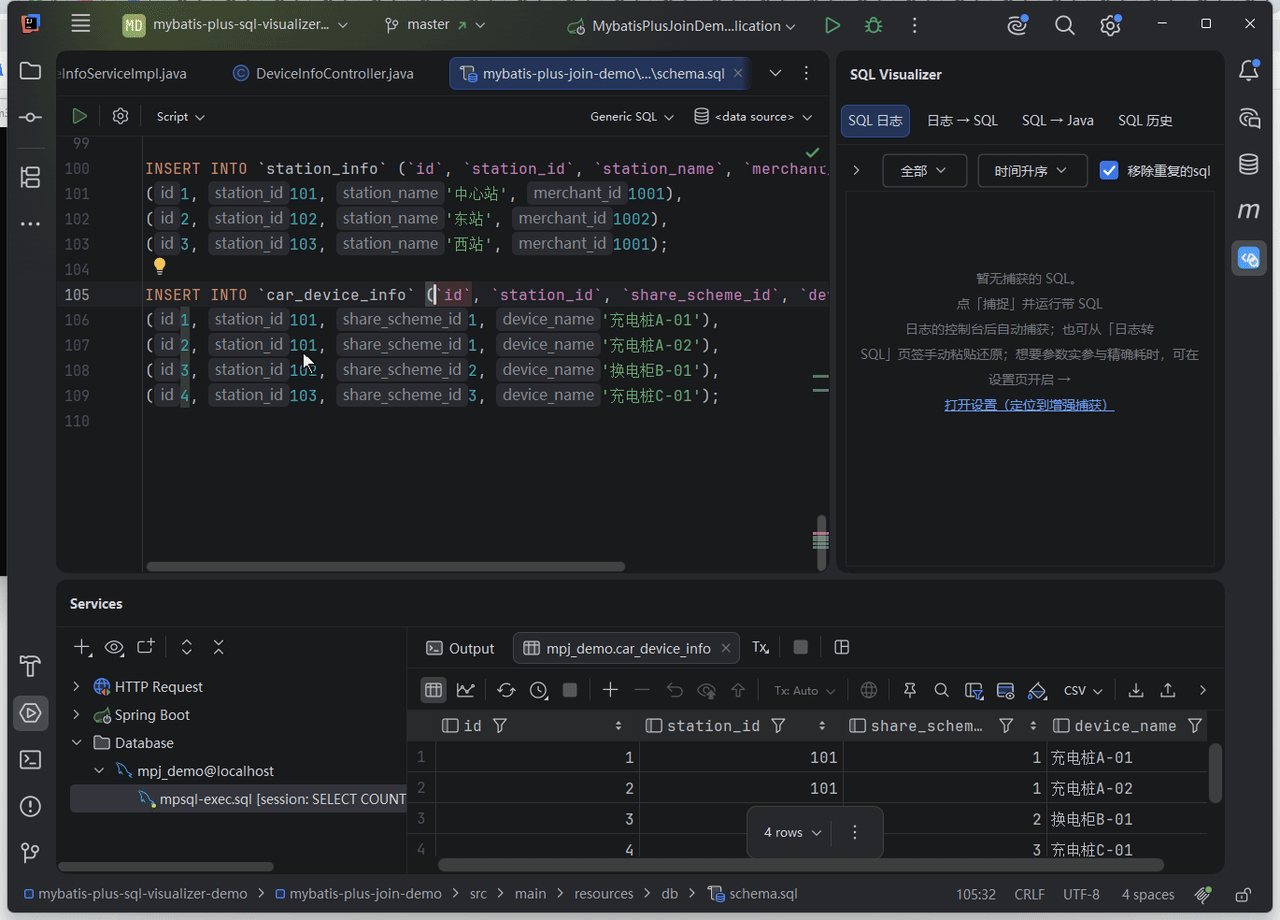
Task: Click the editor horizontal scrollbar
Action: coord(385,566)
